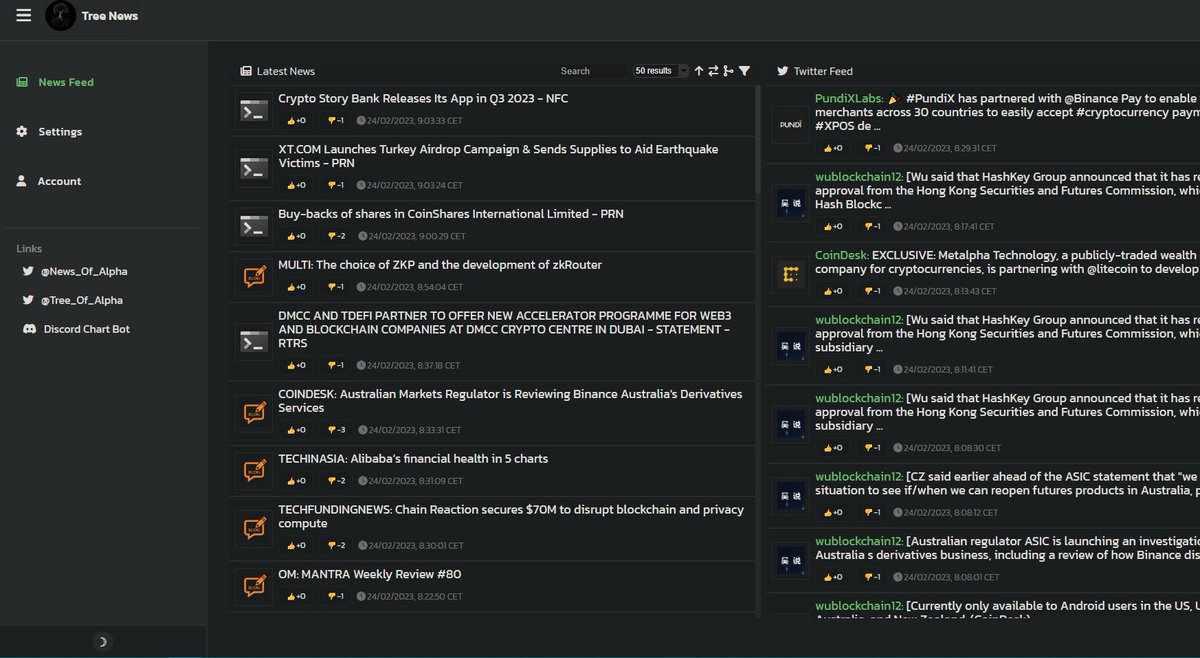This screenshot has height=658, width=1200.
Task: Downvote the Australian regulator ASIC tweet
Action: point(872,577)
